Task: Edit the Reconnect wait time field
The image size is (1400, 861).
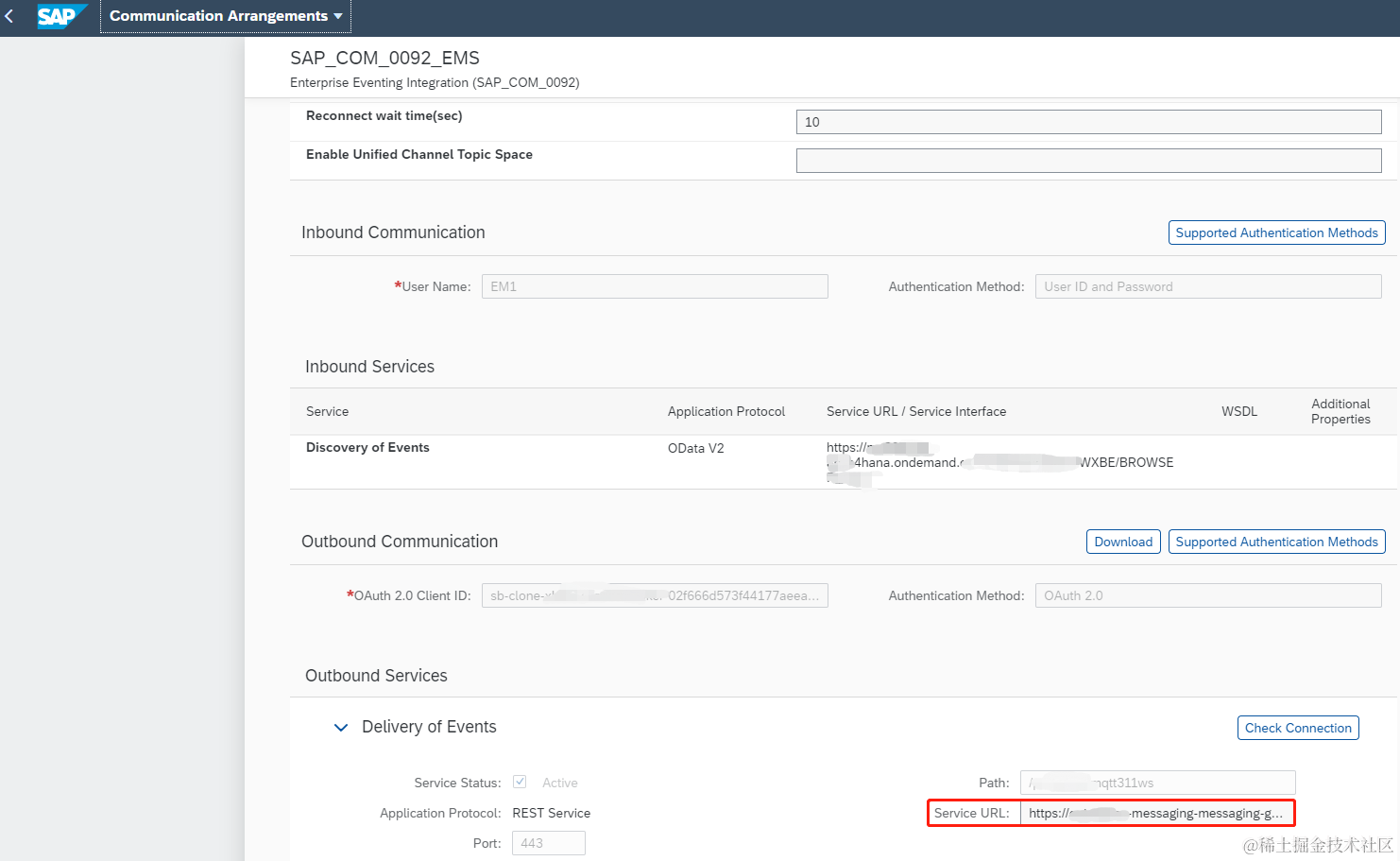Action: coord(1088,122)
